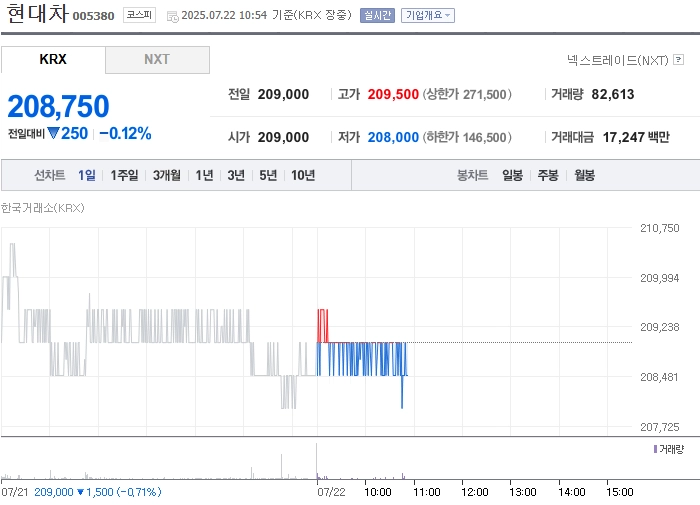This screenshot has width=700, height=505.
Task: Click the 208,481 y-axis label
Action: [659, 377]
